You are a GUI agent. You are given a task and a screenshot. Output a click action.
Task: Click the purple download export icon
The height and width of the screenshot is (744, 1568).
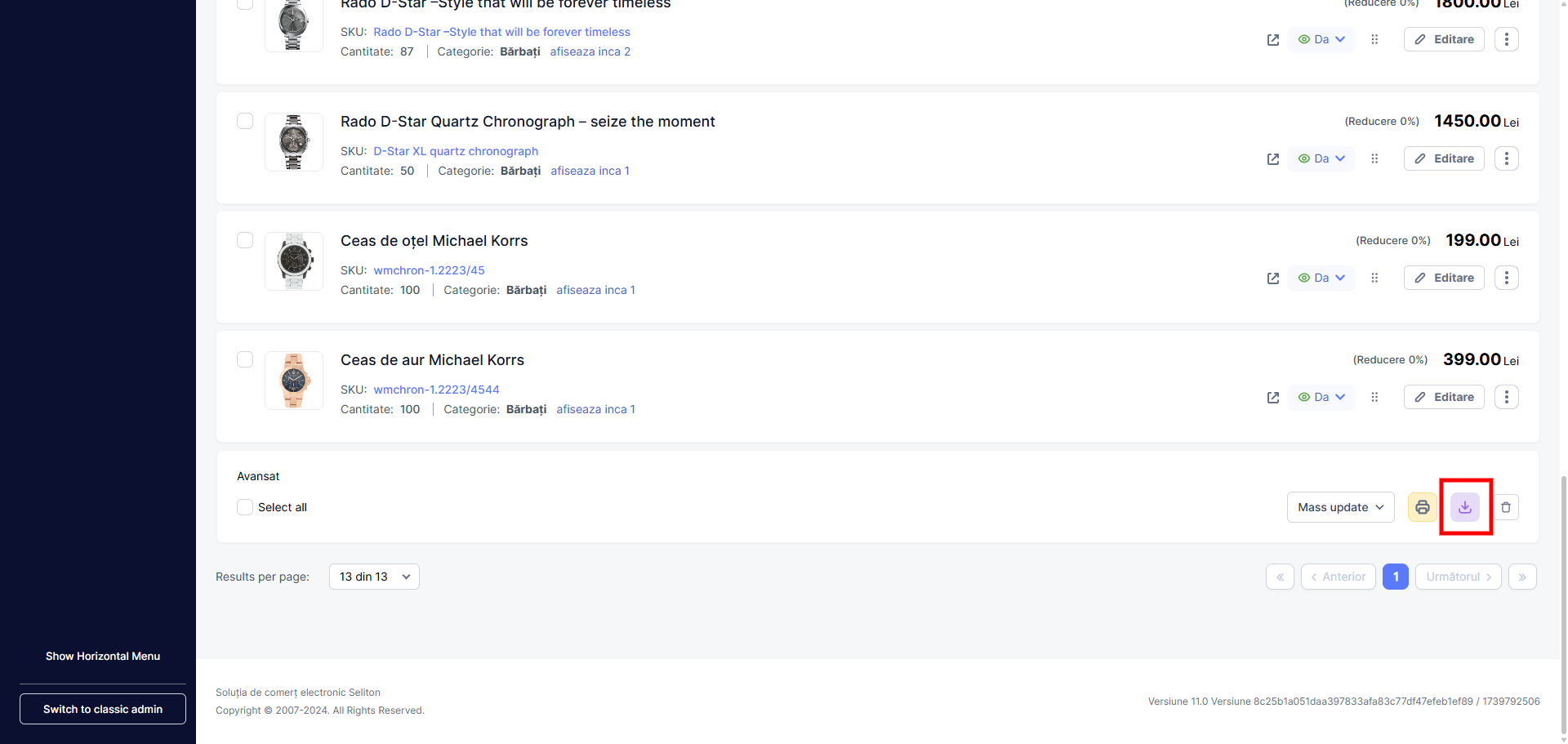pos(1465,507)
